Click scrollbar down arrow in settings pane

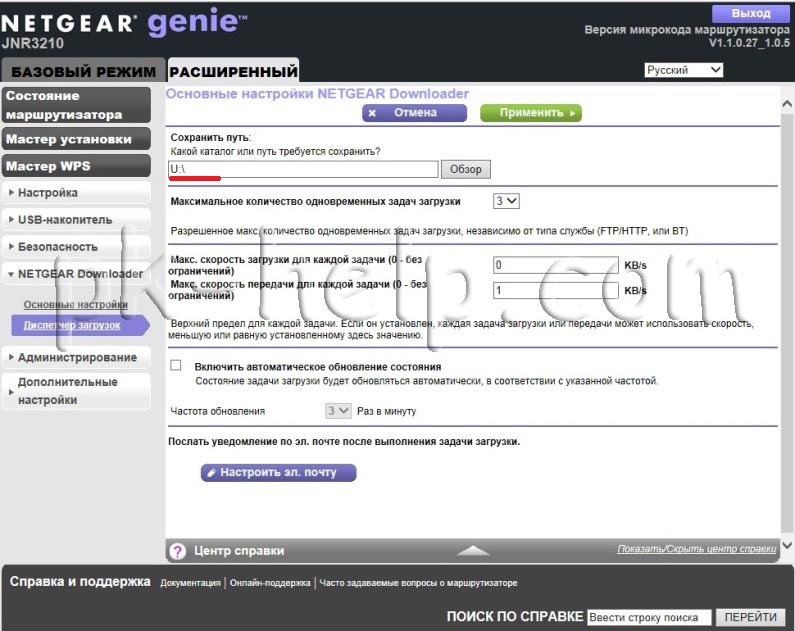787,545
